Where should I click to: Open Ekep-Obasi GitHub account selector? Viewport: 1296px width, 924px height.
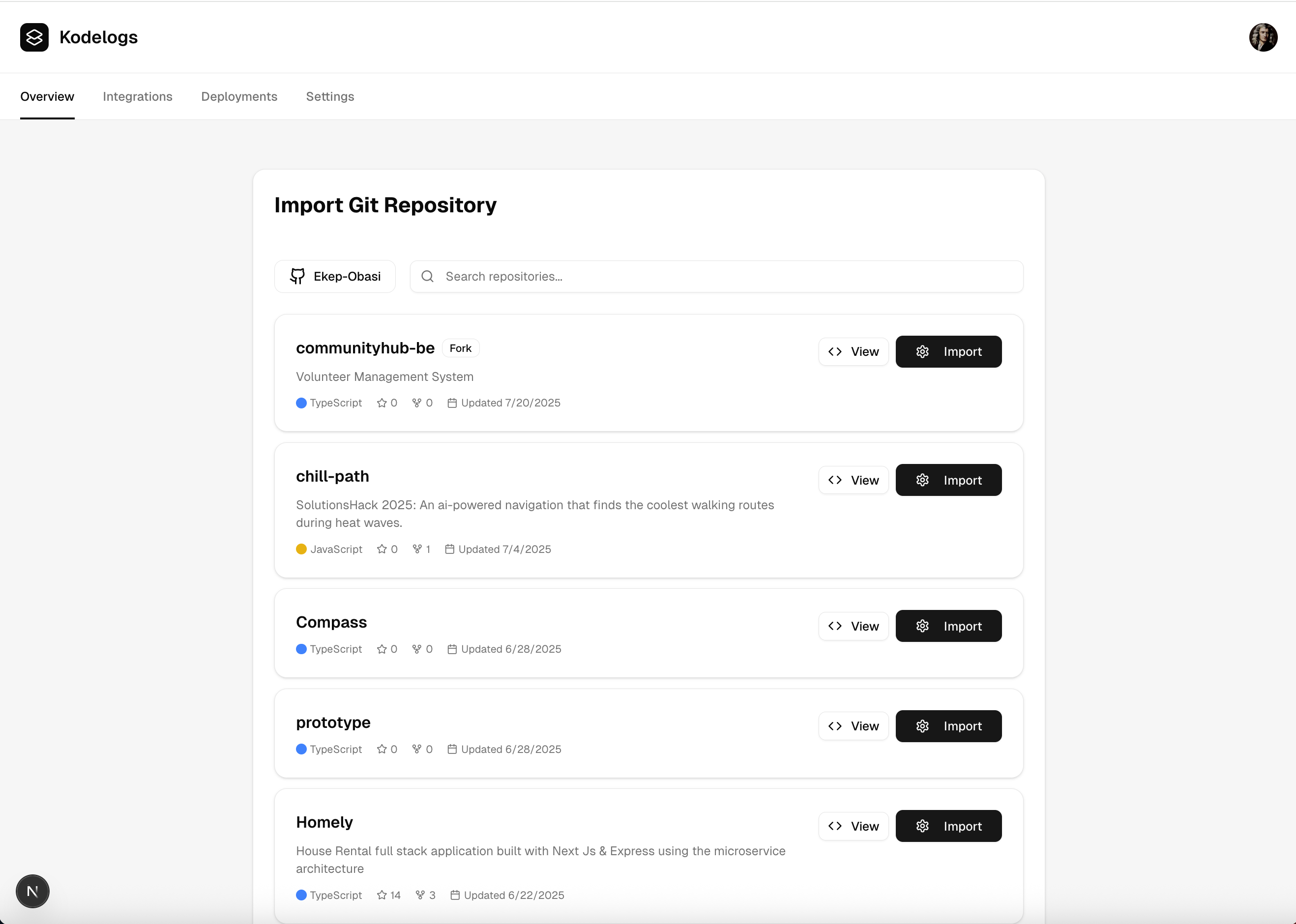pos(335,277)
